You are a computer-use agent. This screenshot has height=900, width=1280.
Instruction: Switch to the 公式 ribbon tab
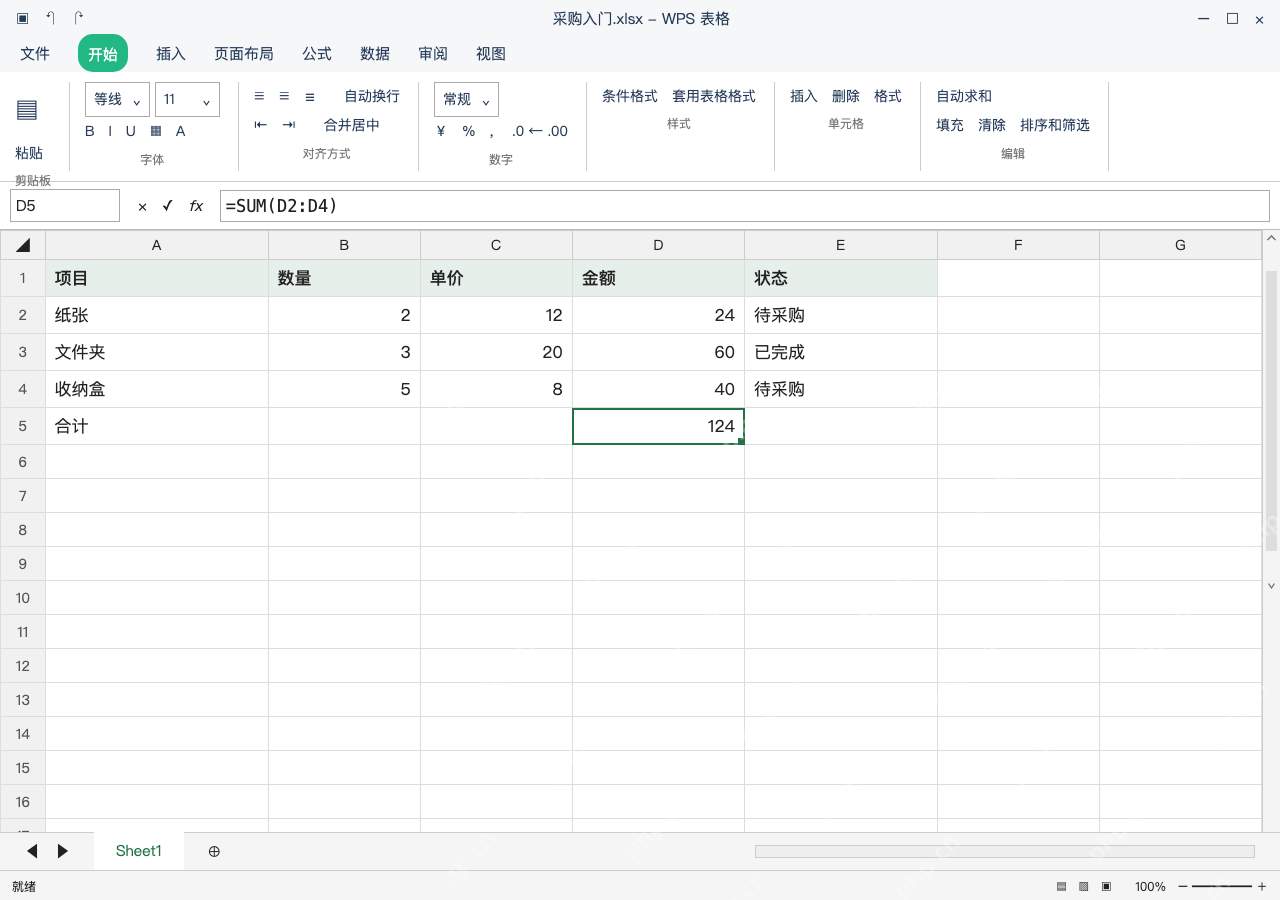click(x=317, y=53)
